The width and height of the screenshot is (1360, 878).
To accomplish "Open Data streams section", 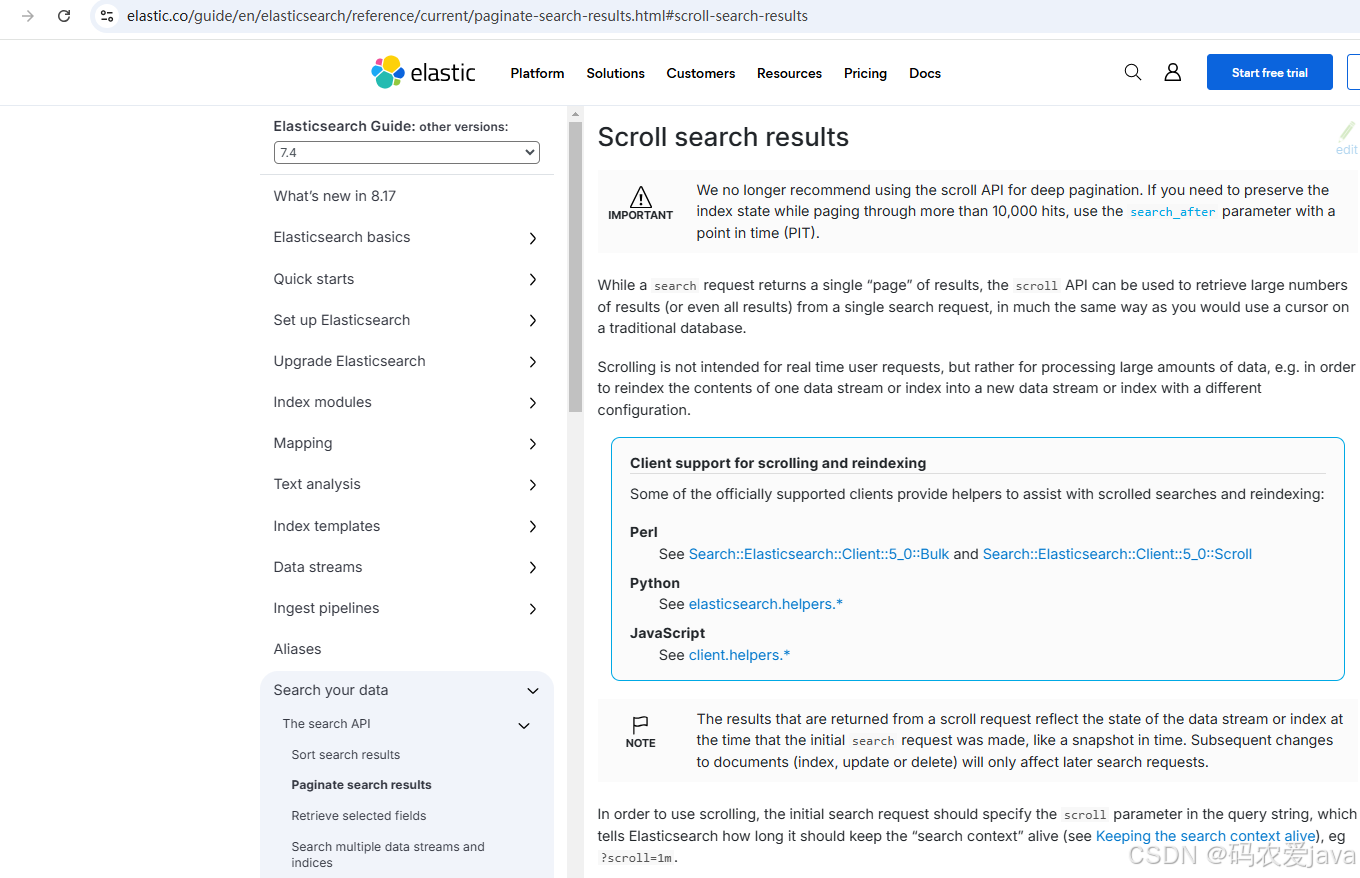I will click(318, 567).
